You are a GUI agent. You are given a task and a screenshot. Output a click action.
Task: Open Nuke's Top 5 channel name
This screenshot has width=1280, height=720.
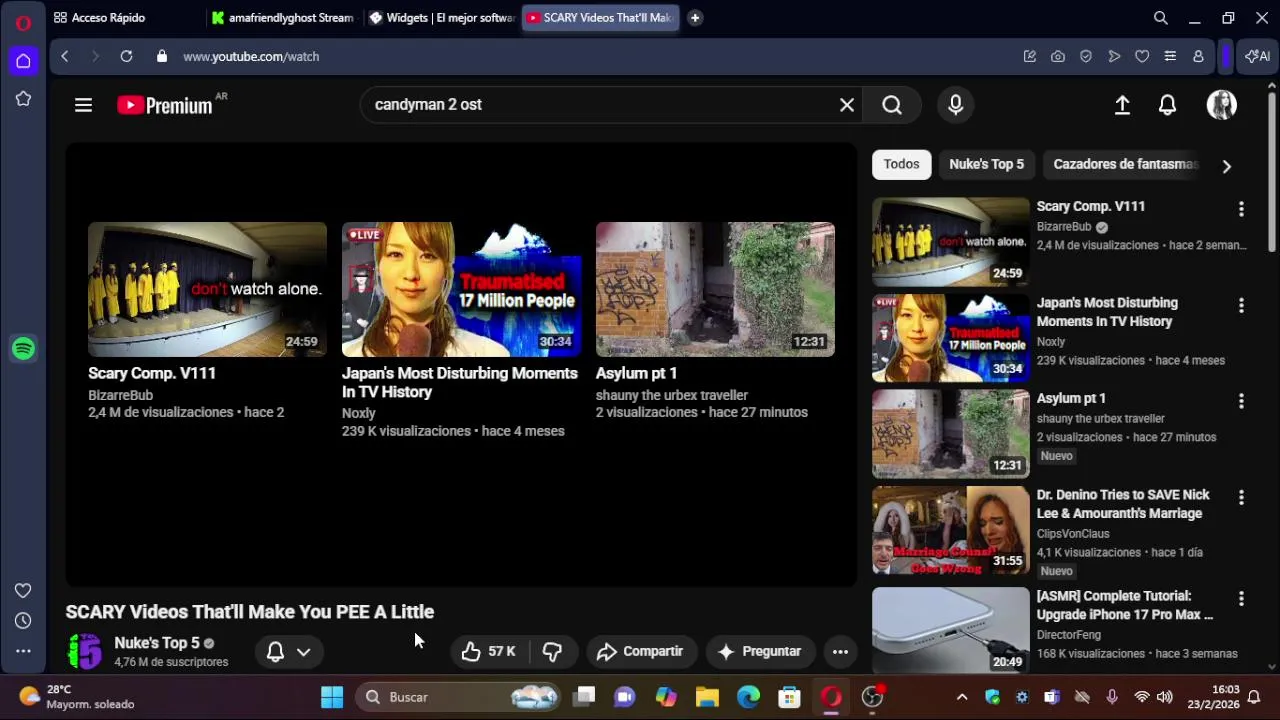(x=157, y=643)
